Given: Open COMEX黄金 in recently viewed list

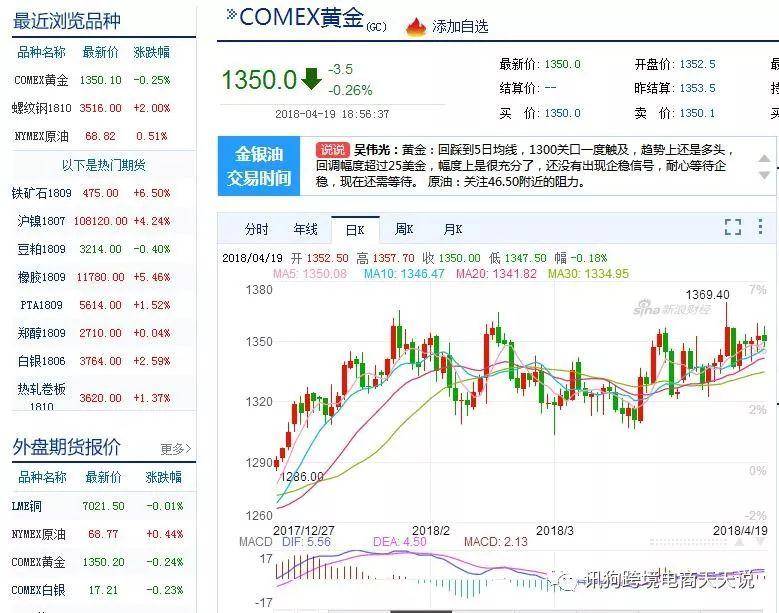Looking at the screenshot, I should pos(41,80).
